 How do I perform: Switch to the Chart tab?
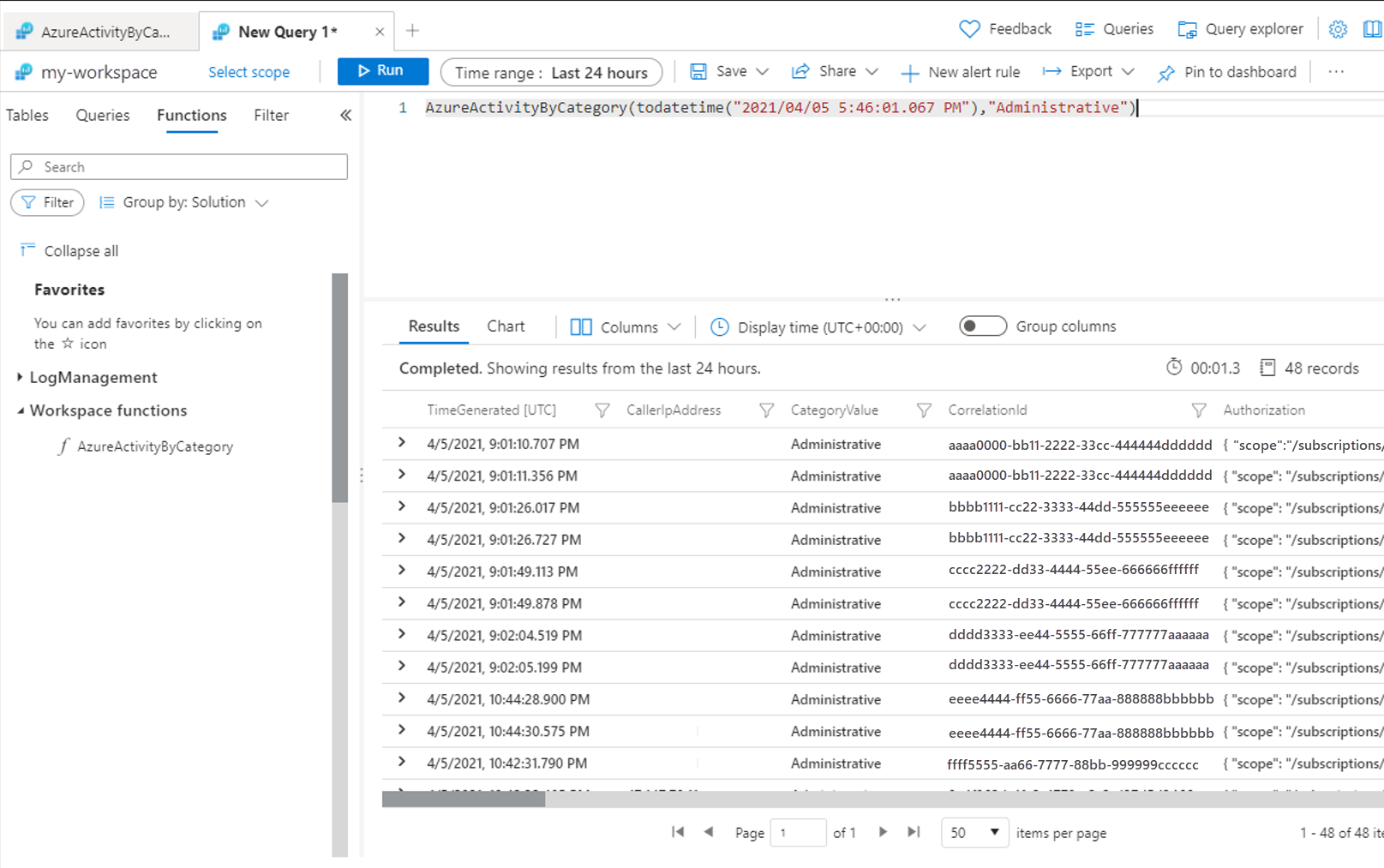(x=506, y=326)
